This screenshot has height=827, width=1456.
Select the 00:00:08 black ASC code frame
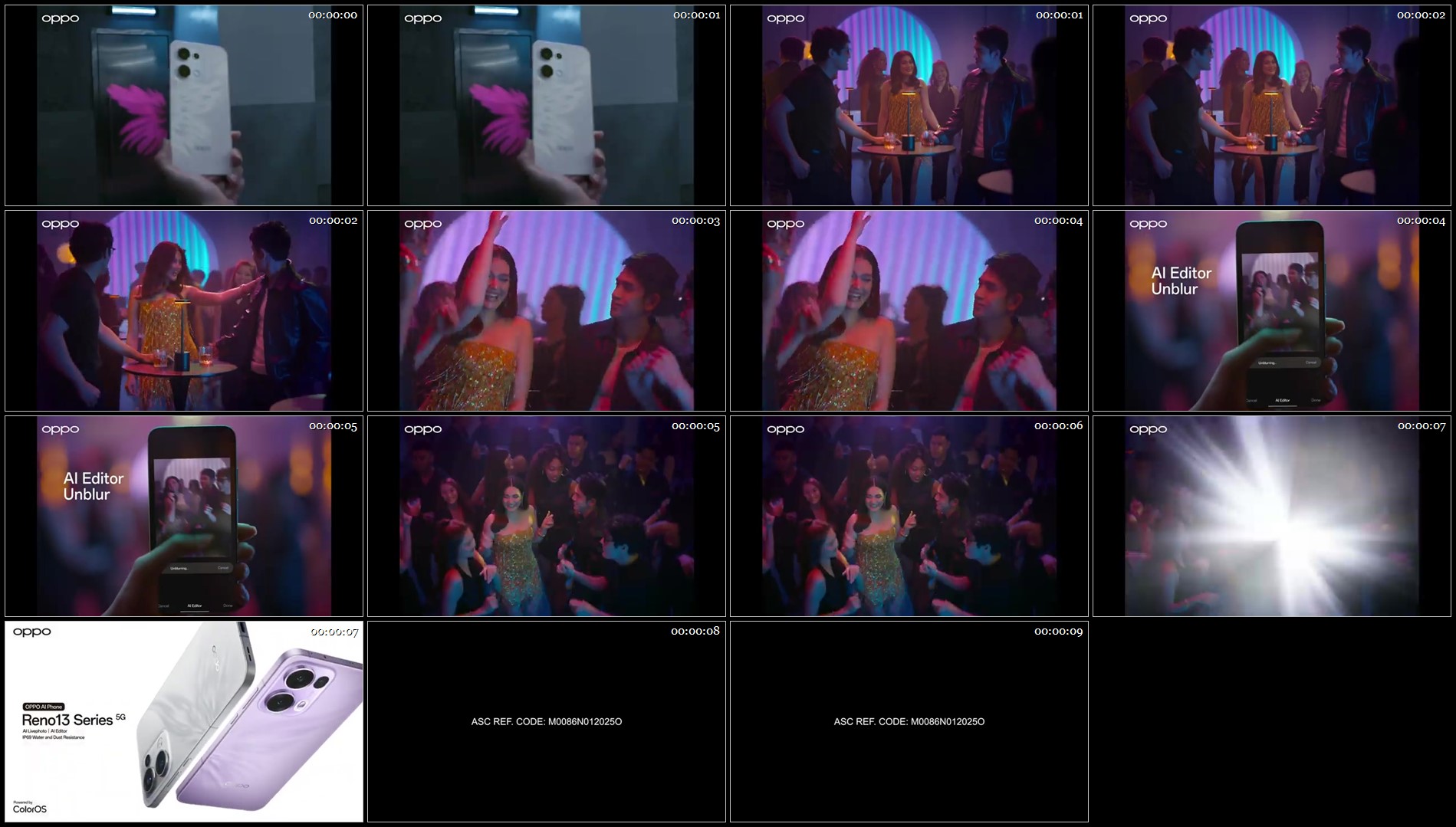547,722
